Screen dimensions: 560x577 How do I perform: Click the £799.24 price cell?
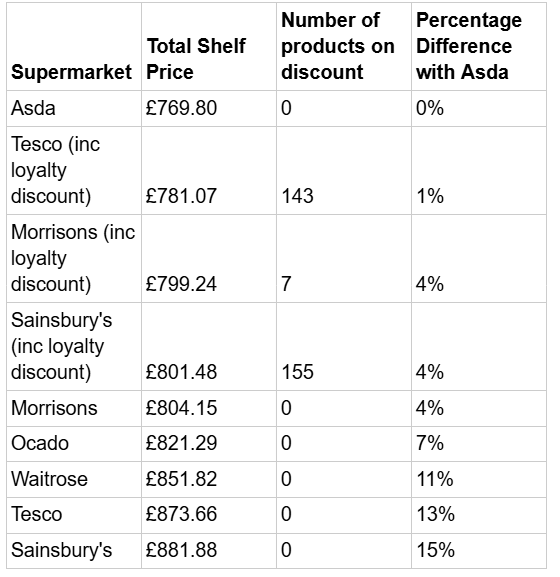click(x=209, y=259)
